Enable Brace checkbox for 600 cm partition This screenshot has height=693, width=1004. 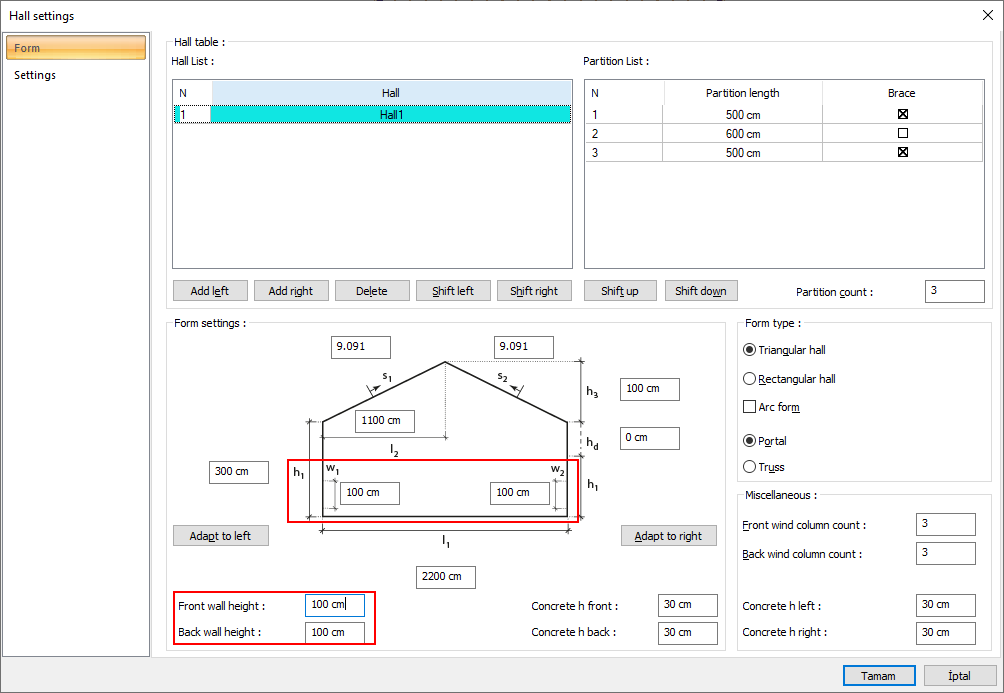click(x=902, y=133)
